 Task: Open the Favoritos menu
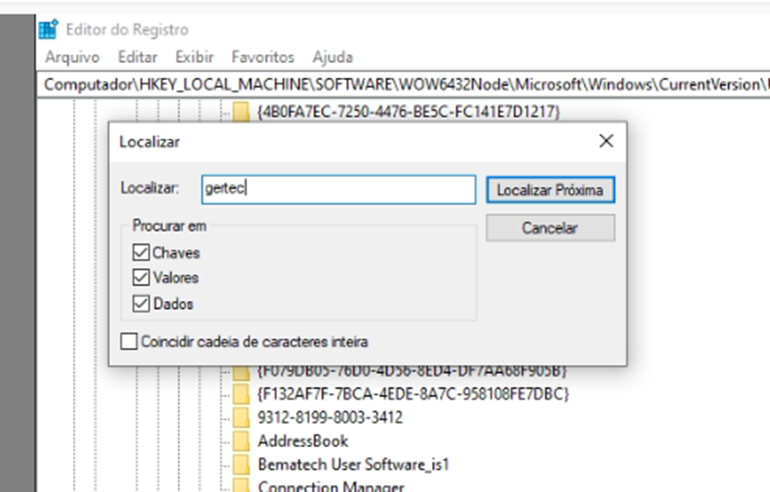point(263,57)
